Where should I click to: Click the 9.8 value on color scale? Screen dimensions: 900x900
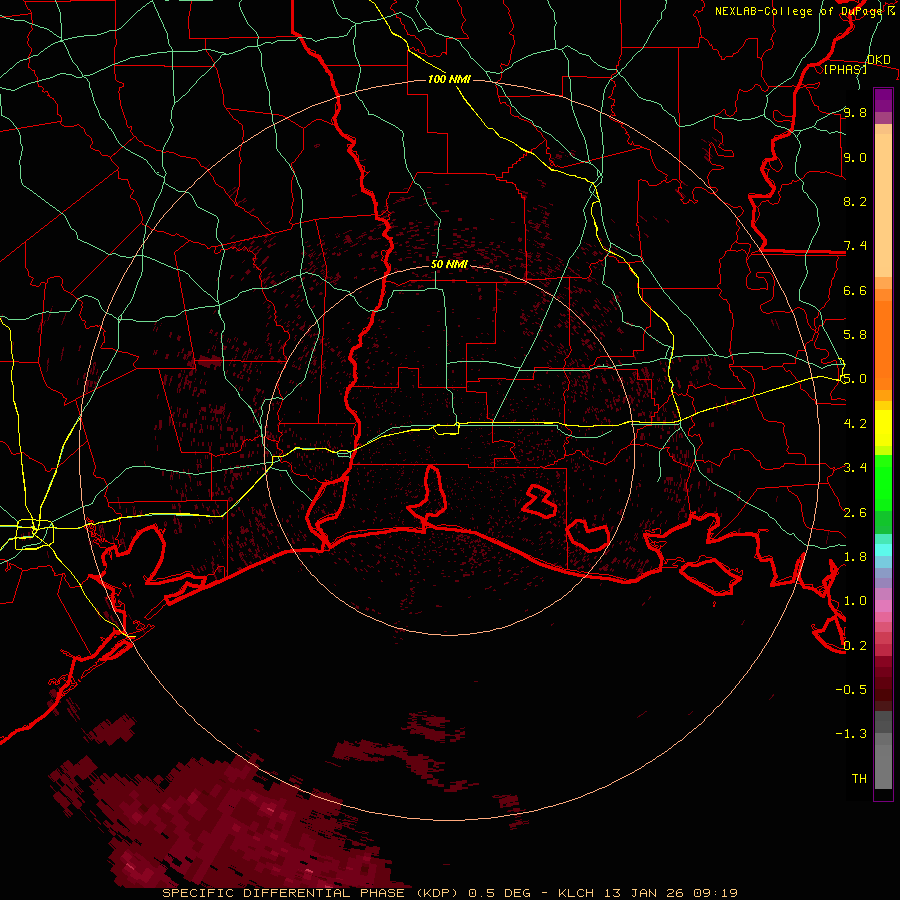(x=855, y=112)
